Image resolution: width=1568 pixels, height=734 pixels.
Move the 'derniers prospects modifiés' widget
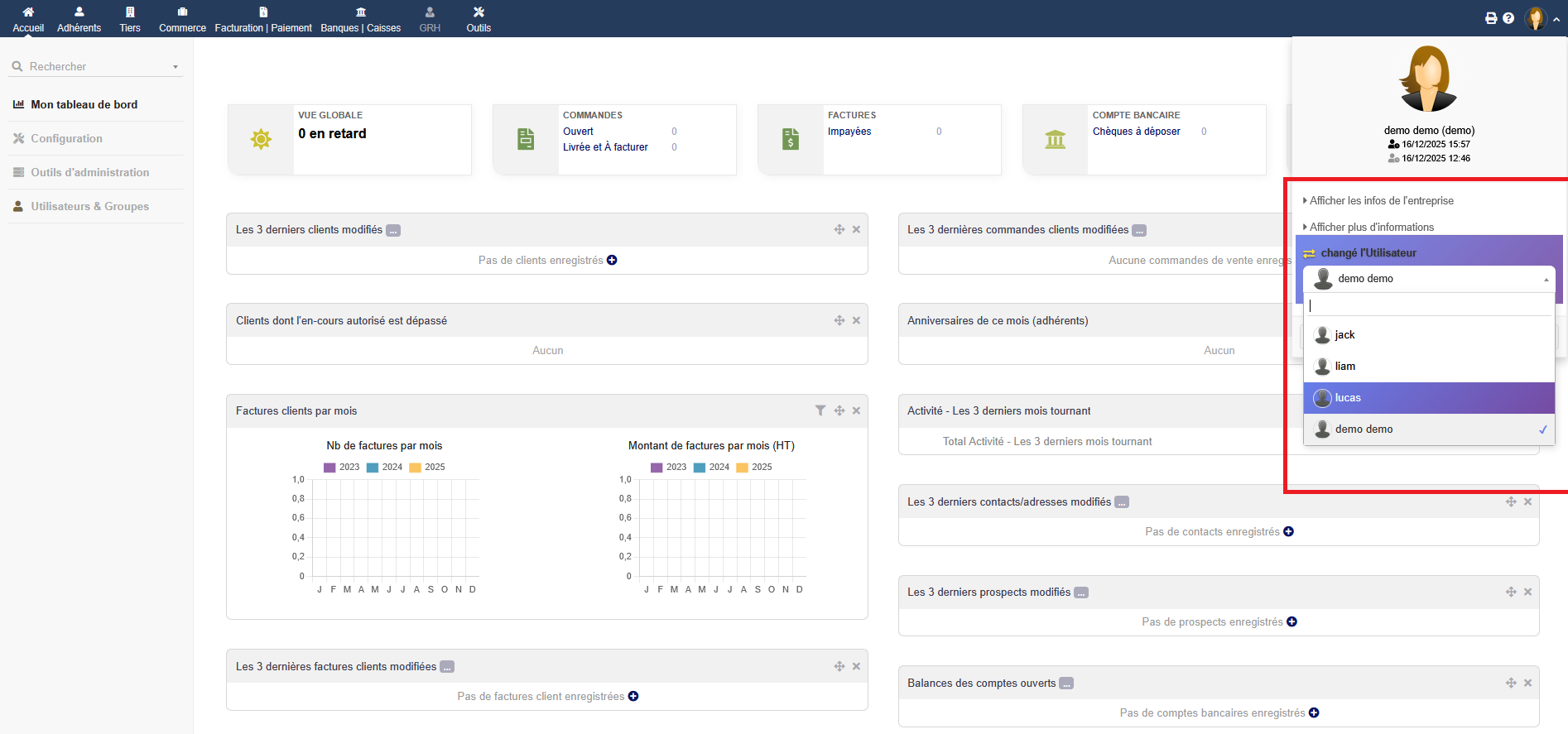1511,592
